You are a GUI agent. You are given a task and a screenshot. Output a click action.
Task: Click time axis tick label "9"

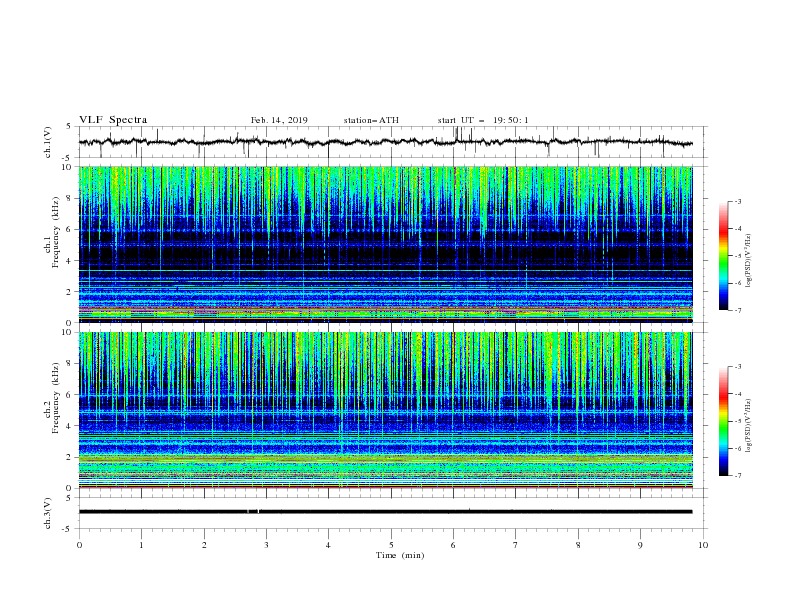click(x=640, y=545)
